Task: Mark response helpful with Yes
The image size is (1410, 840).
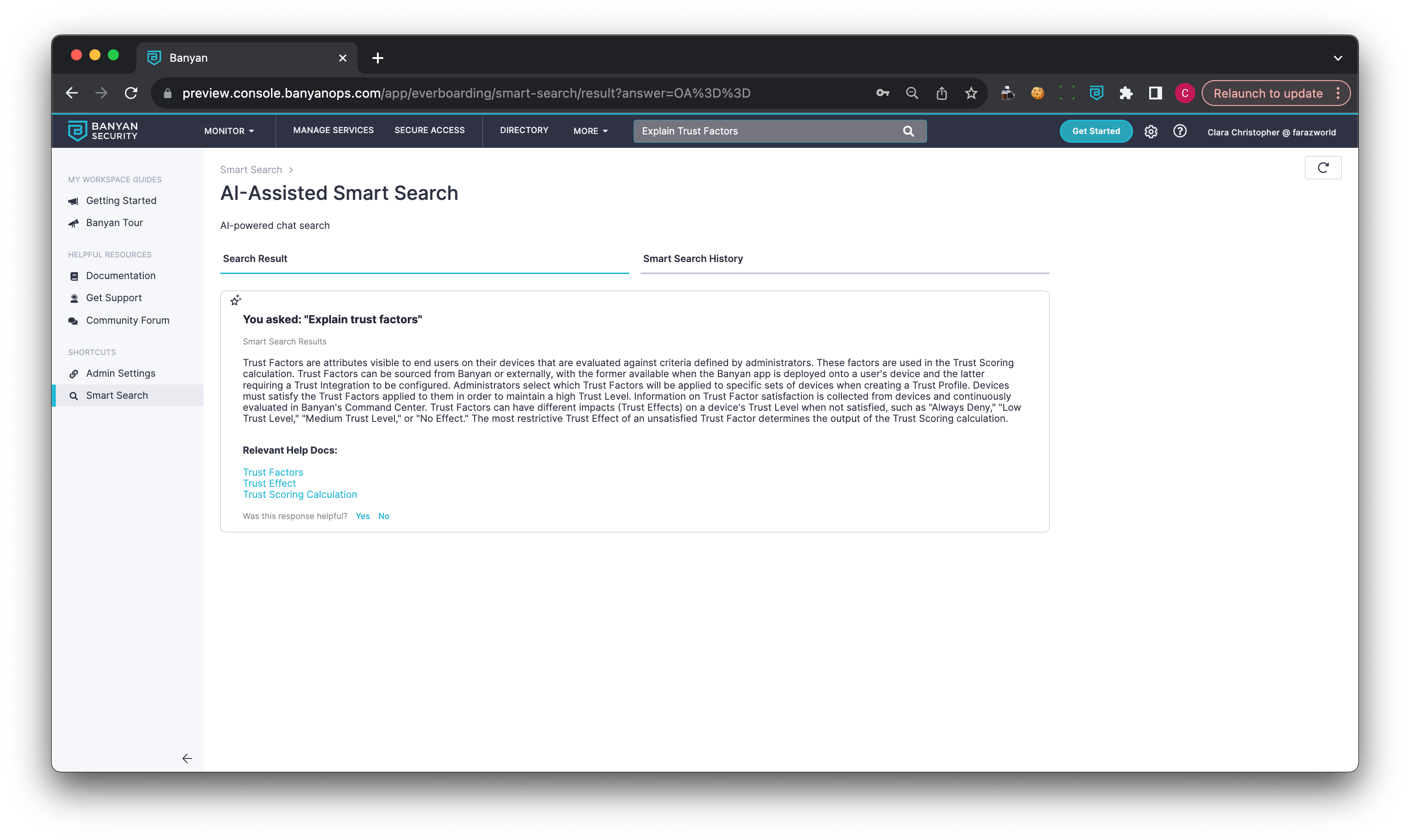Action: point(363,516)
